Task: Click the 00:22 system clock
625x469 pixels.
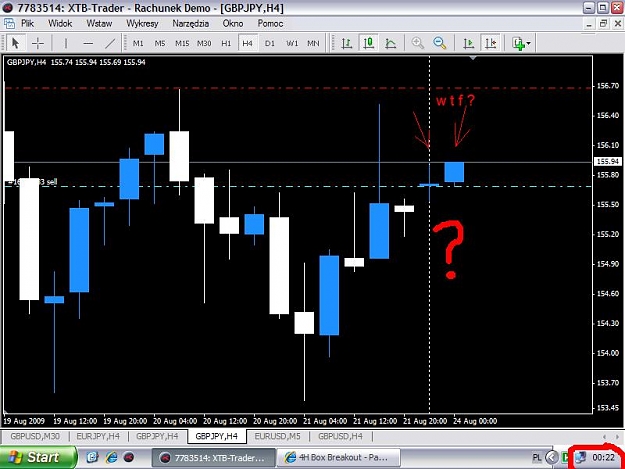Action: click(x=603, y=457)
